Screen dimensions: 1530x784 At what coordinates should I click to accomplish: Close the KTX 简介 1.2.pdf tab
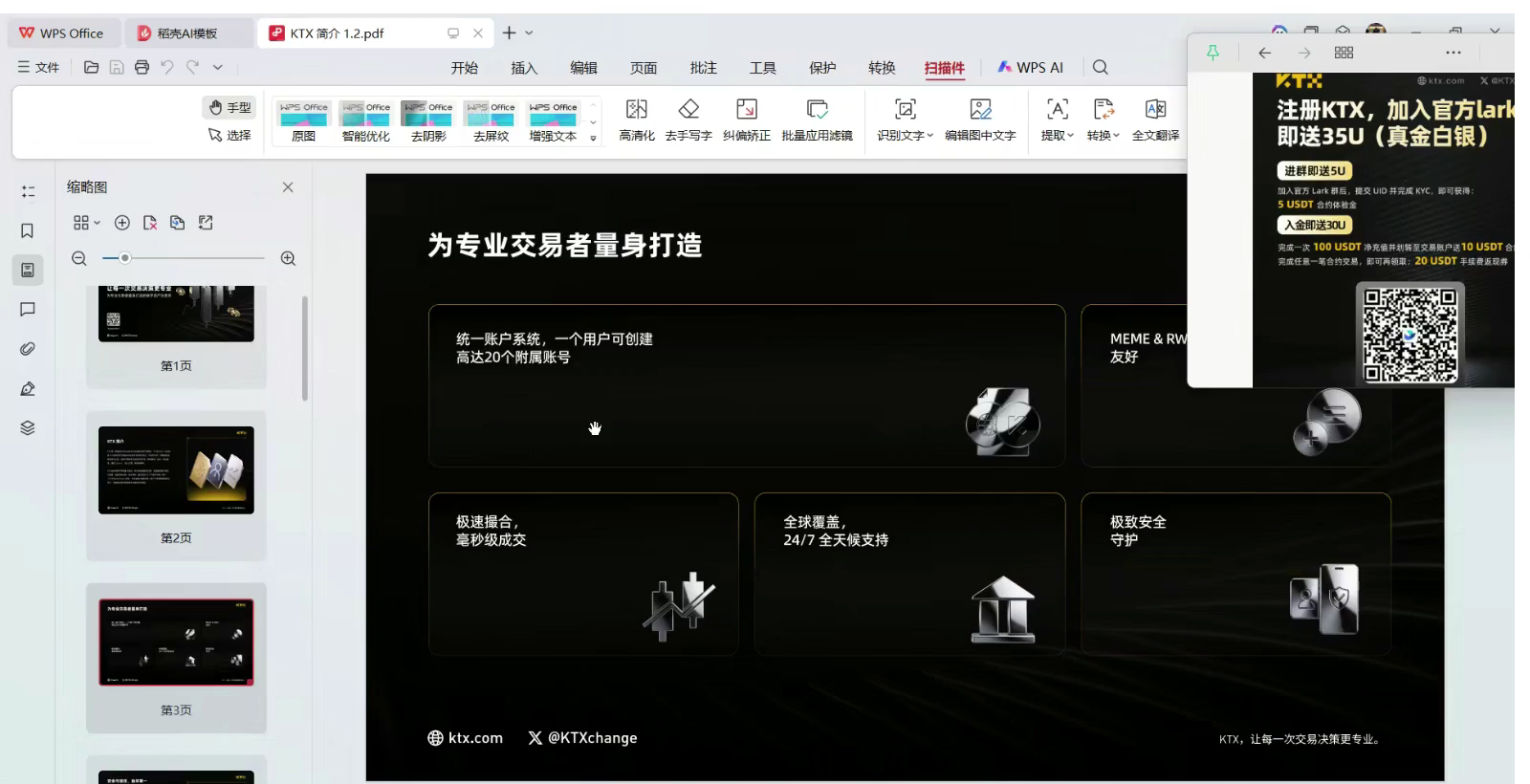pyautogui.click(x=478, y=33)
